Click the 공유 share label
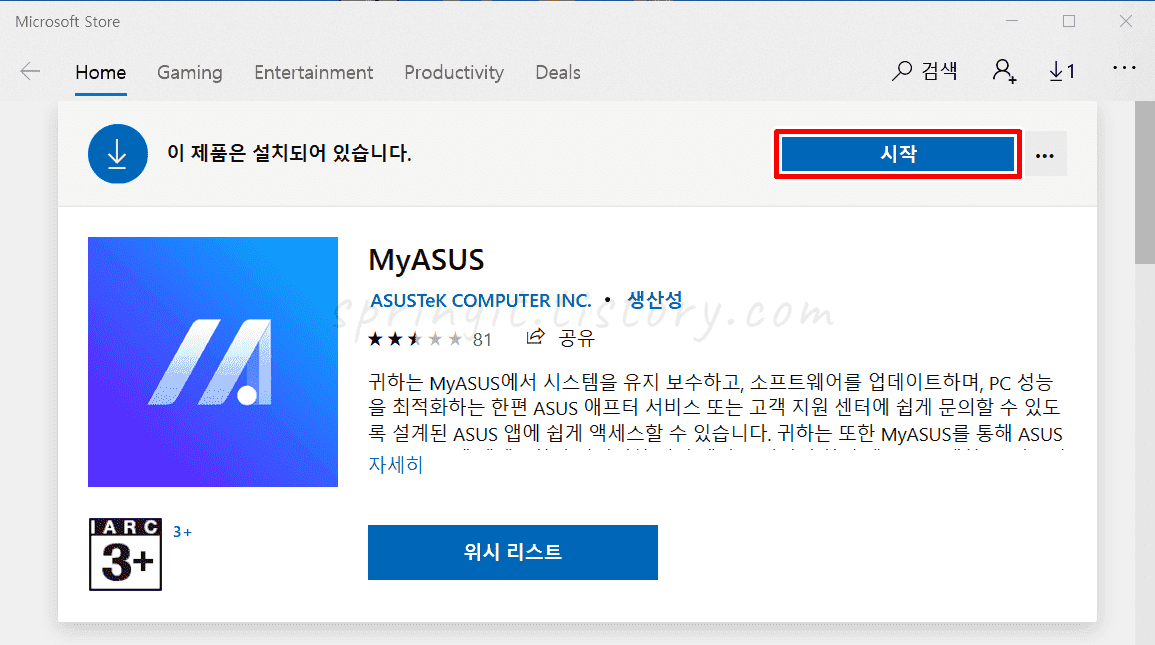1155x645 pixels. [576, 338]
